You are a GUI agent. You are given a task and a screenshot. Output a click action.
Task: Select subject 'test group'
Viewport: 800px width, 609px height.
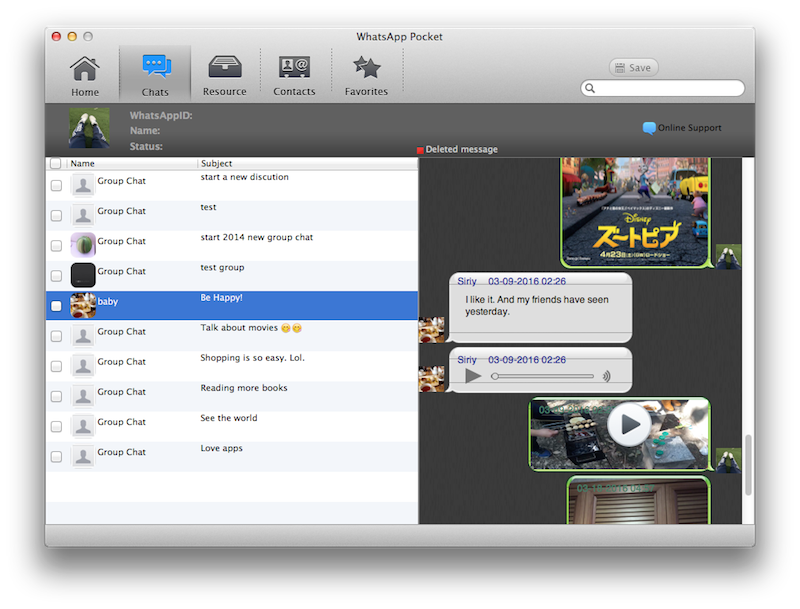click(x=222, y=267)
